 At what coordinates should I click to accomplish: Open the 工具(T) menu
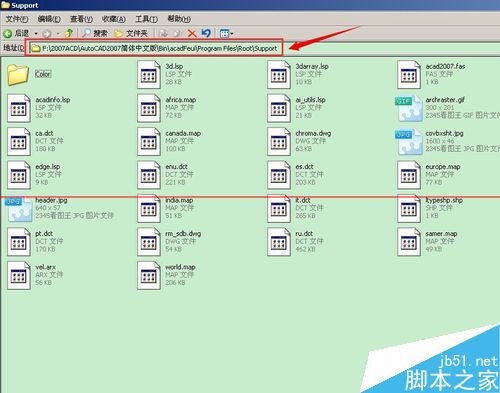[x=146, y=19]
